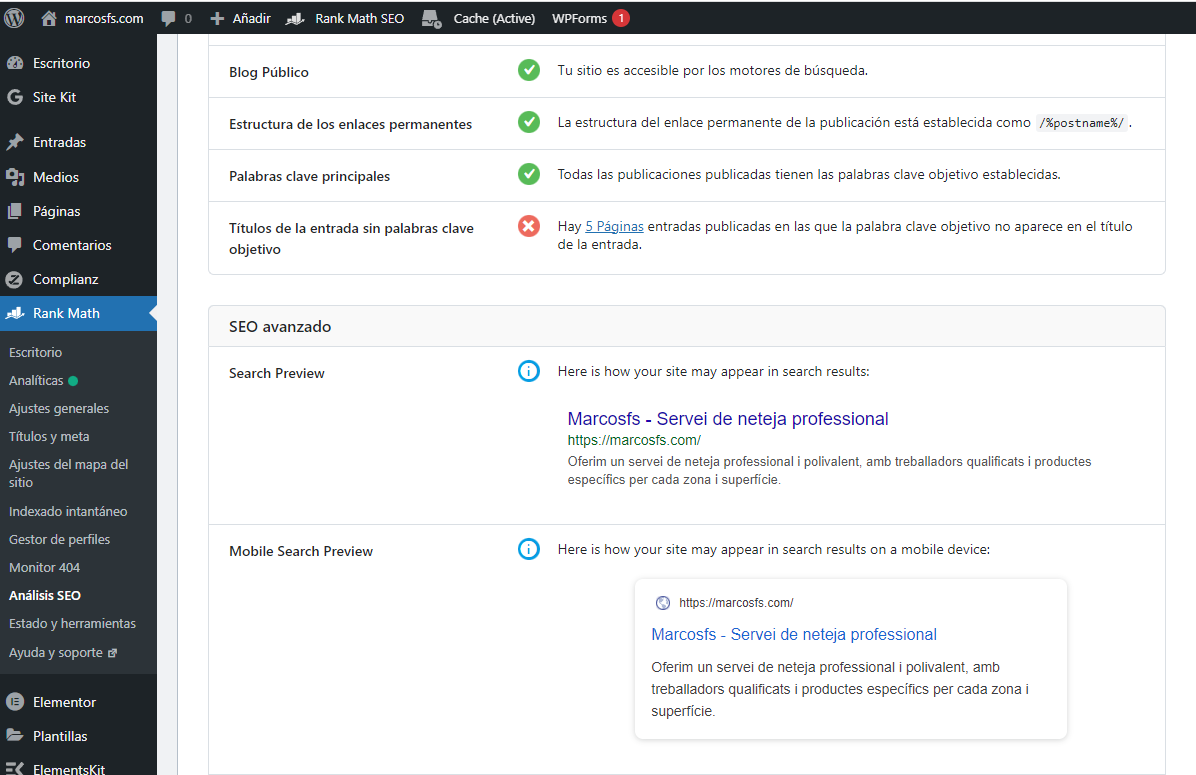Viewport: 1196px width, 775px height.
Task: Click the Elementor icon in sidebar
Action: click(14, 702)
